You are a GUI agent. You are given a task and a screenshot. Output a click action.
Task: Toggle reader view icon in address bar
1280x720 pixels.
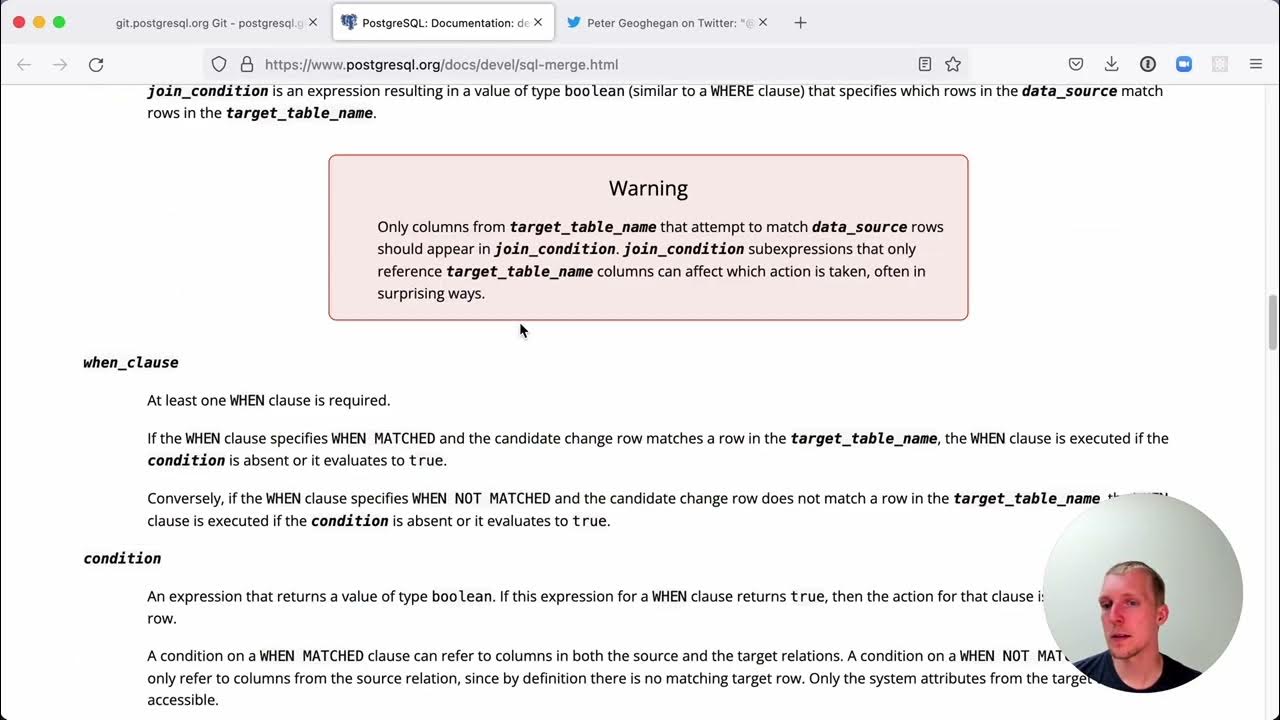(925, 64)
